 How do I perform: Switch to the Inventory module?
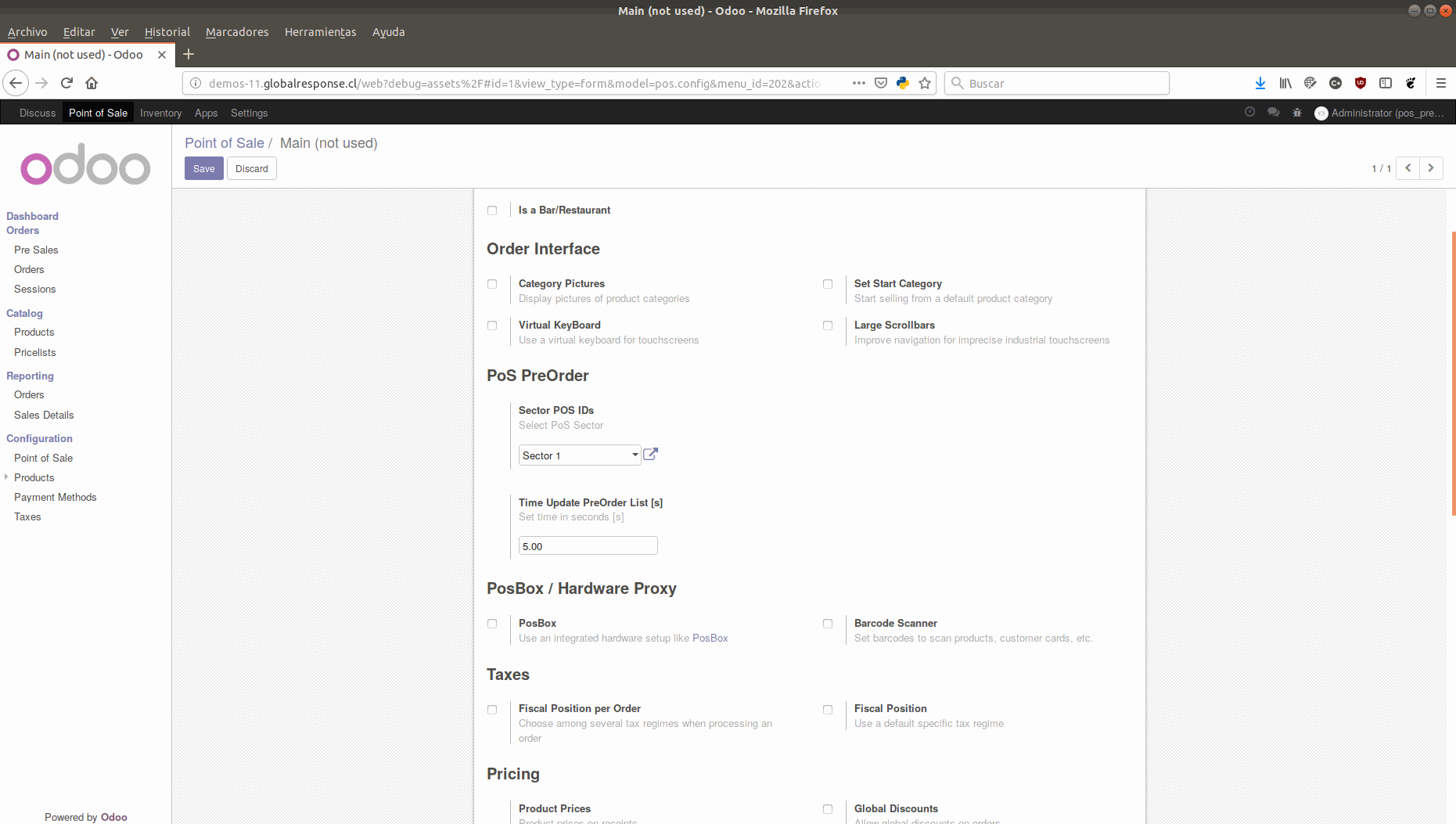point(160,113)
